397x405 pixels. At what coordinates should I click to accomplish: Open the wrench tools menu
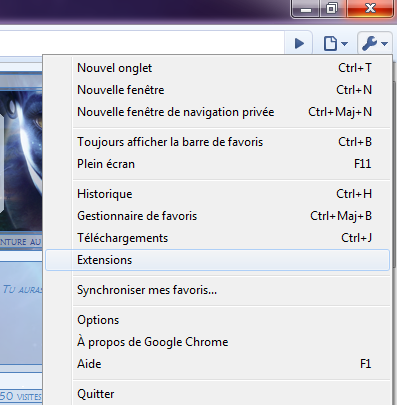(x=375, y=43)
